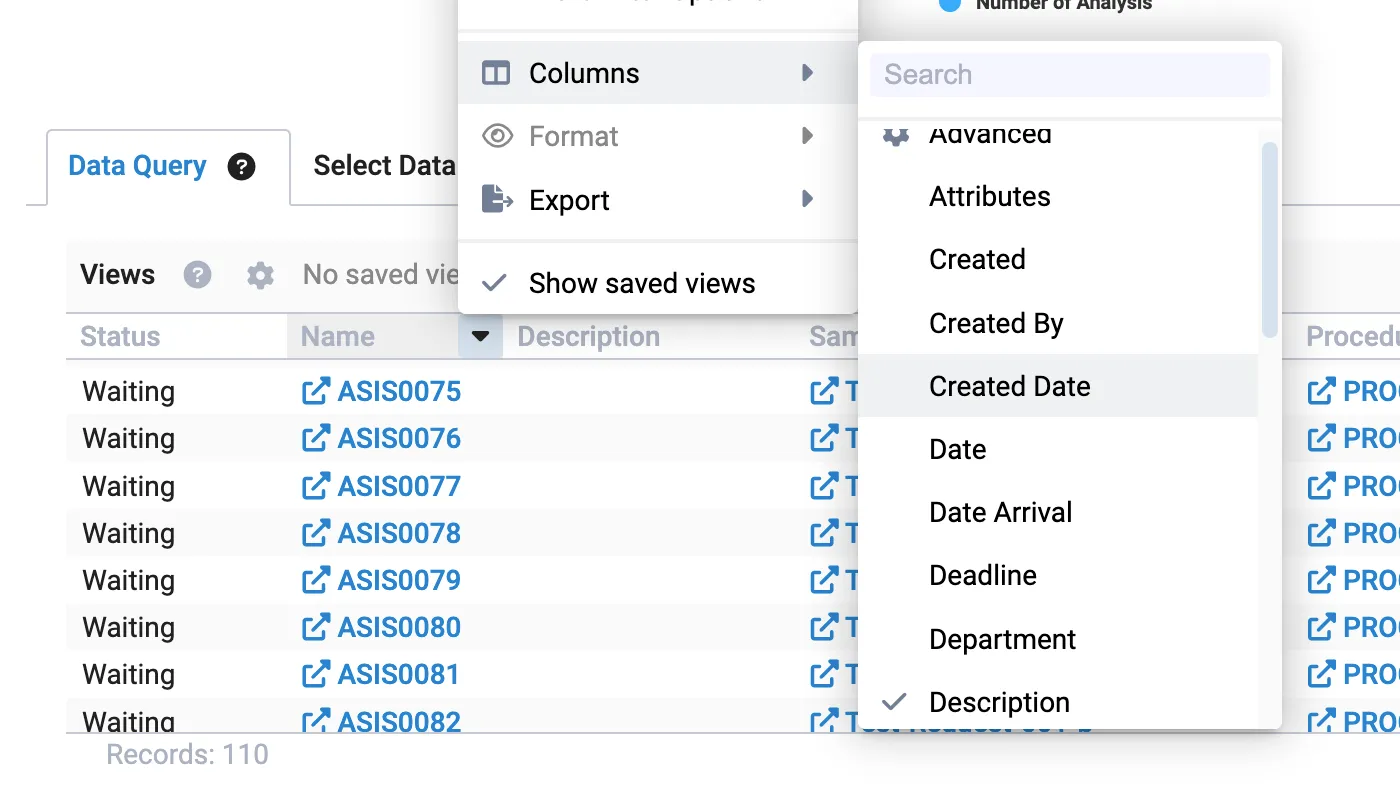This screenshot has width=1400, height=796.
Task: Click the help icon next to Views
Action: pos(197,274)
